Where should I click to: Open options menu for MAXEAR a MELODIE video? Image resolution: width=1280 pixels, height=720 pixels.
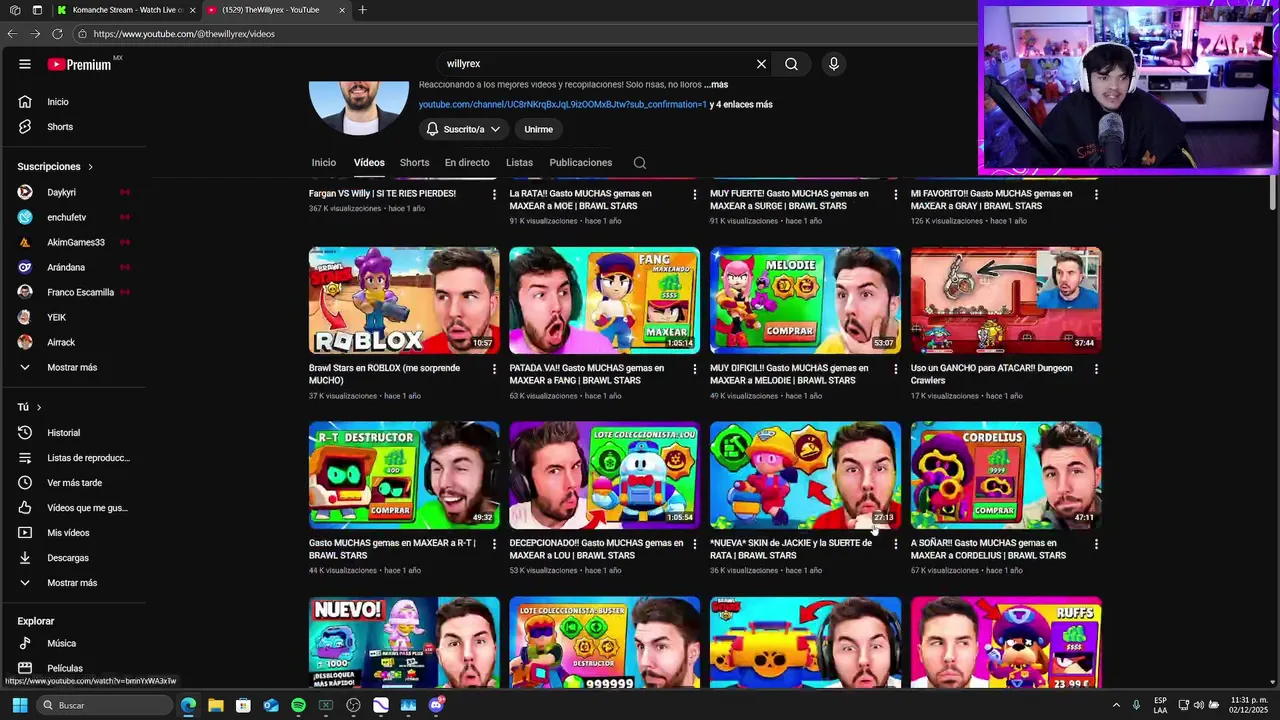coord(895,369)
